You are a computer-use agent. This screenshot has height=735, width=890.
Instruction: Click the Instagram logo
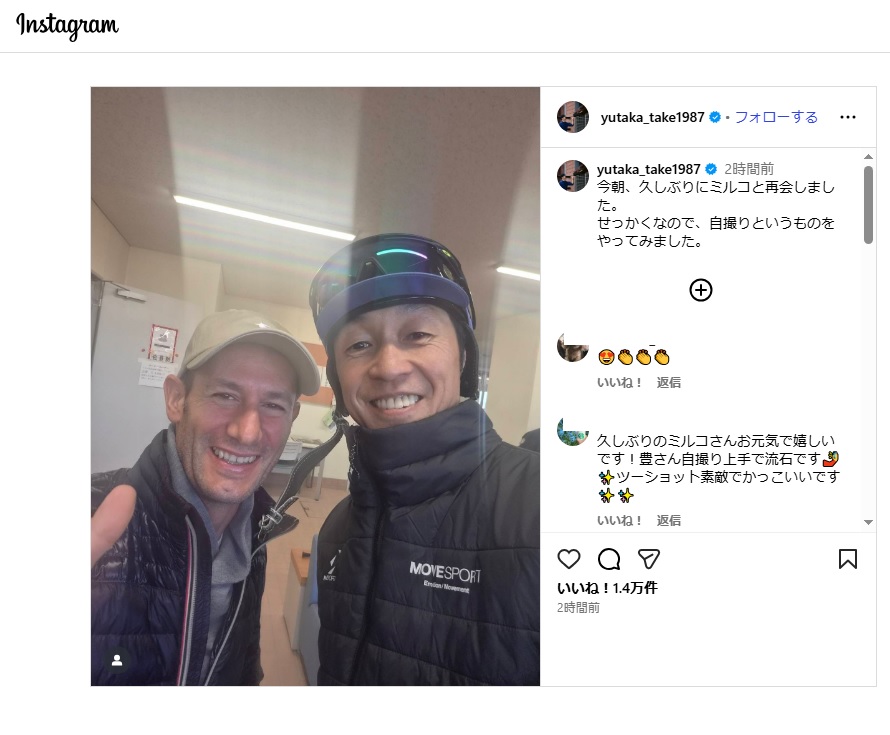pos(67,26)
